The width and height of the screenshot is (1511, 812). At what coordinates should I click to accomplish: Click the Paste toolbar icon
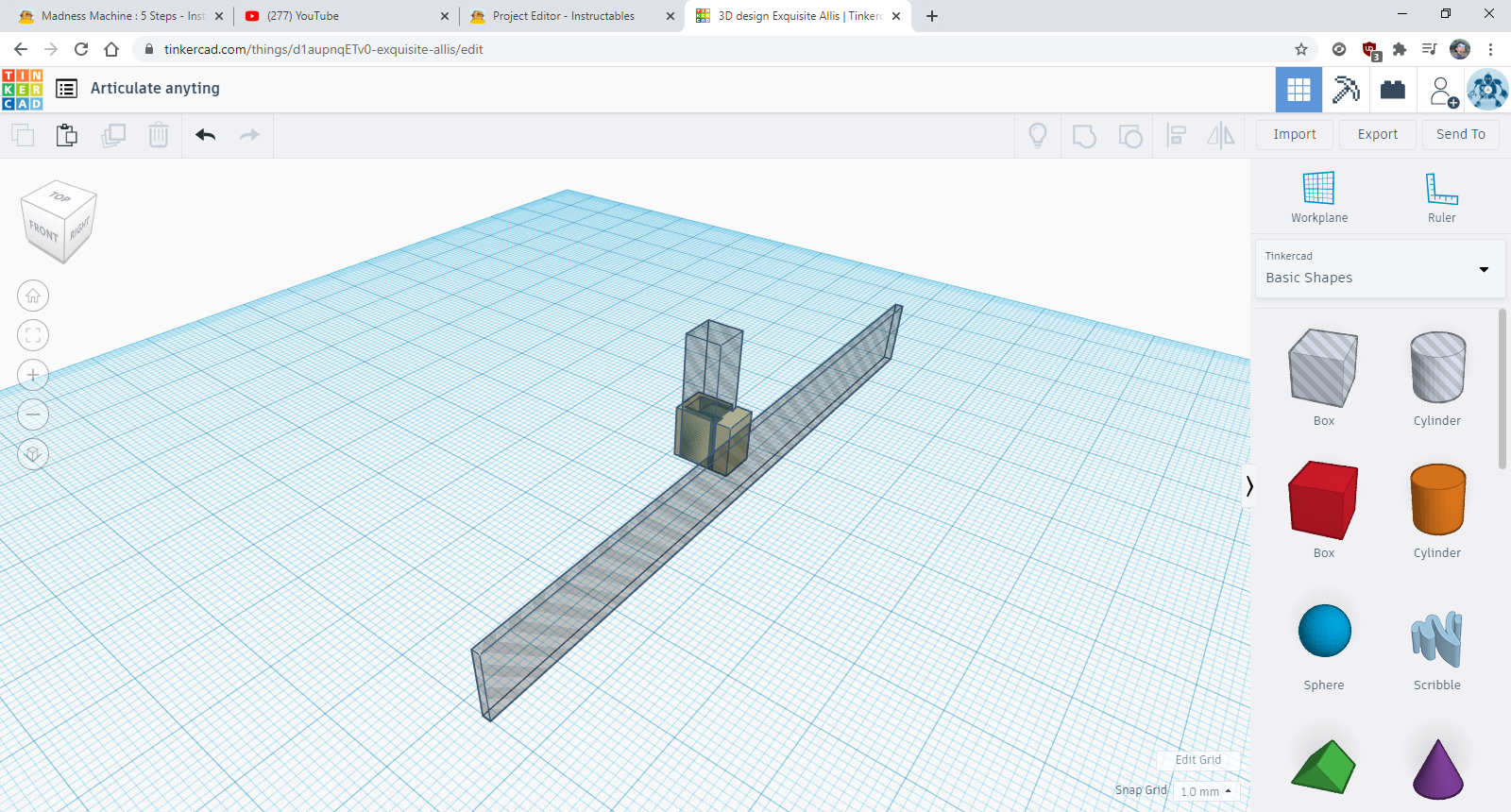[66, 135]
